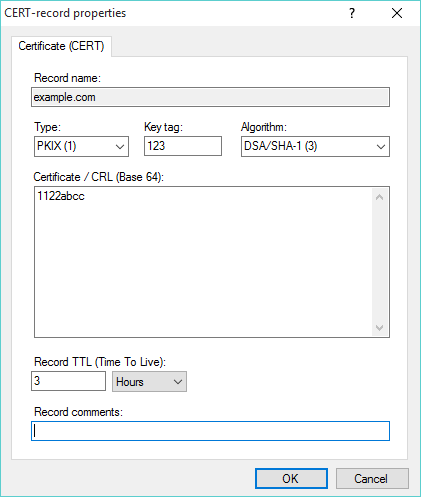The height and width of the screenshot is (497, 421).
Task: Click the Certificate / CRL (Base 64) label
Action: 99,177
